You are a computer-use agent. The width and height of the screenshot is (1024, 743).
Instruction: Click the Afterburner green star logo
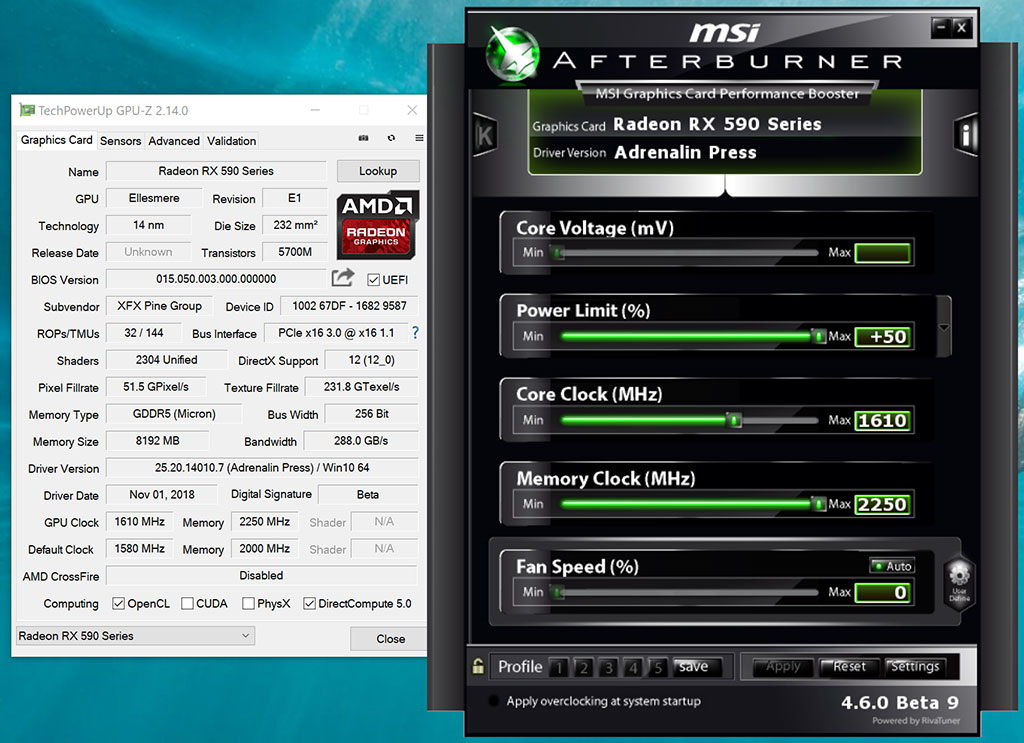pyautogui.click(x=513, y=54)
